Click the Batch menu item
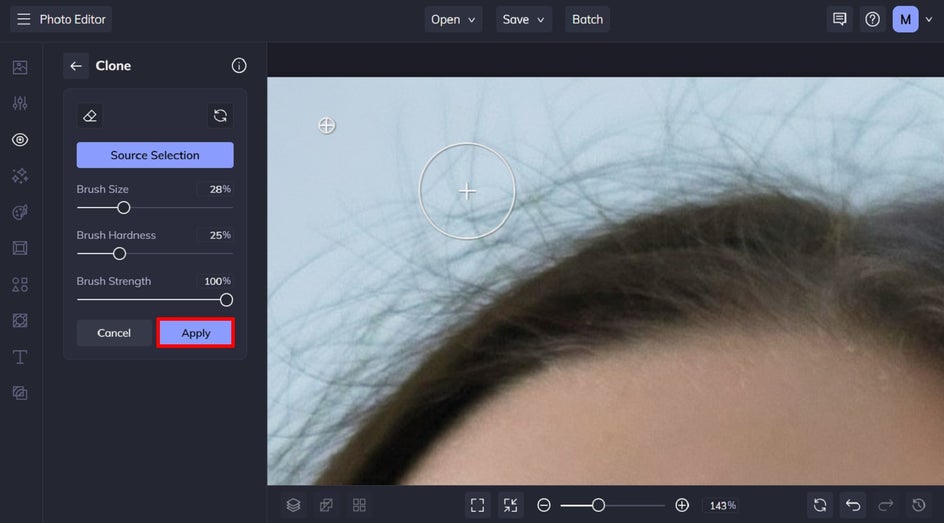The height and width of the screenshot is (523, 944). tap(587, 19)
